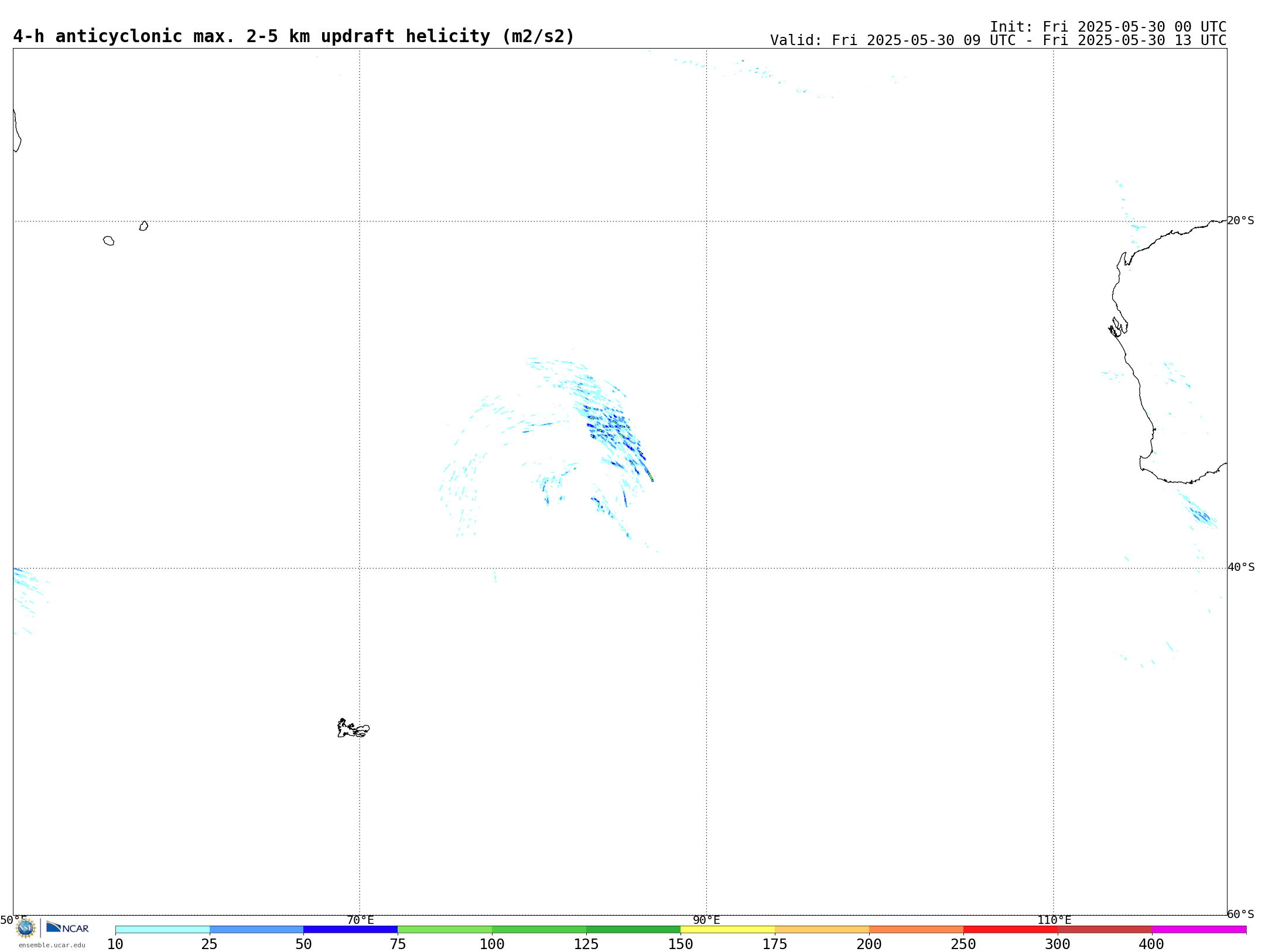
Task: Click the colorbar tick label 50
Action: point(303,944)
